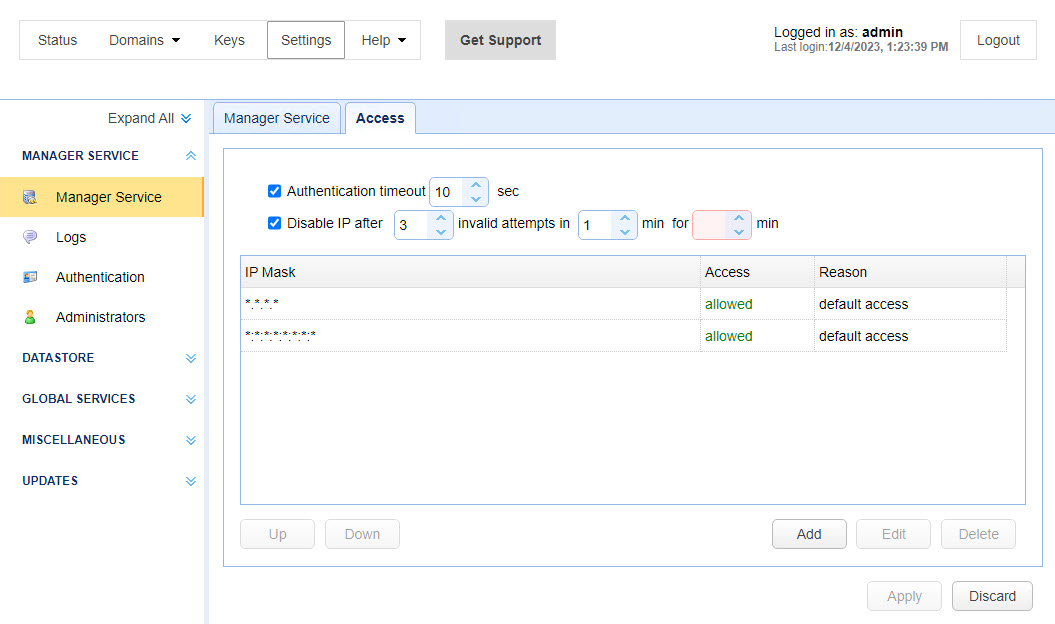Open the Keys menu item
1055x624 pixels.
click(x=229, y=40)
